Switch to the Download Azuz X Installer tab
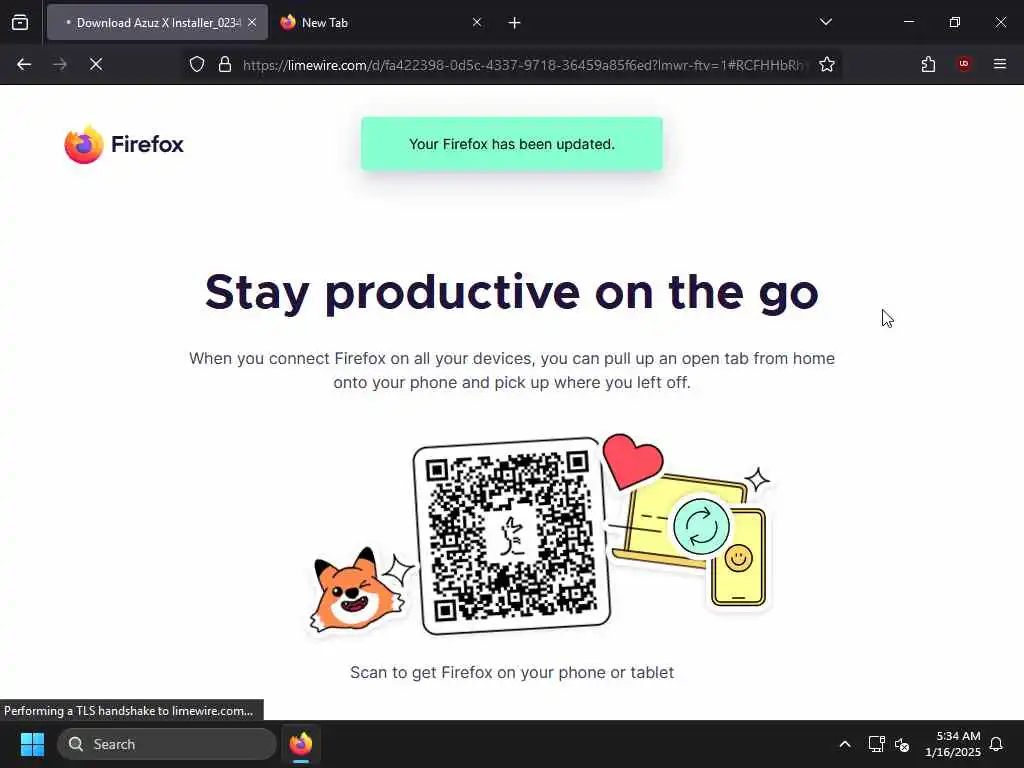The height and width of the screenshot is (768, 1024). pyautogui.click(x=157, y=23)
